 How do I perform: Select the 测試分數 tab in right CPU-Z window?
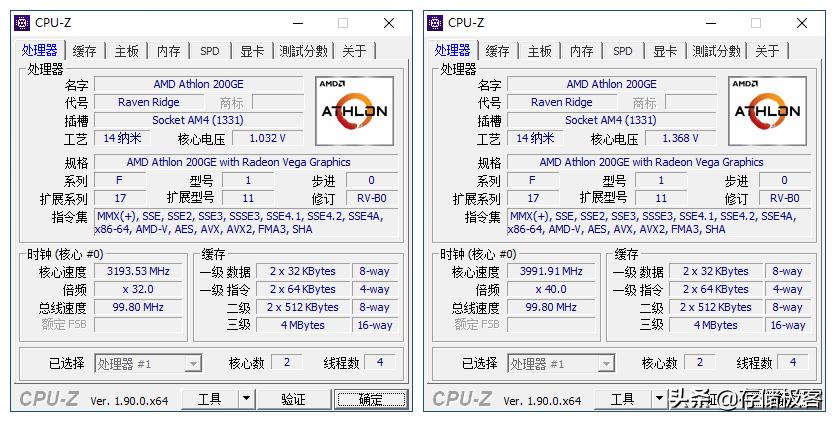[716, 51]
